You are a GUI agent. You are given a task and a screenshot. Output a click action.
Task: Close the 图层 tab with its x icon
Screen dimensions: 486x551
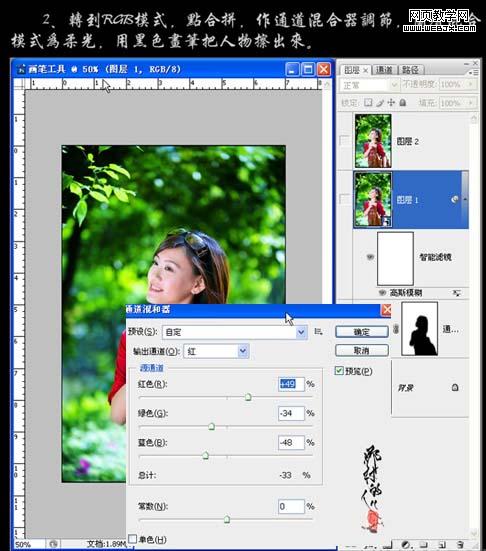coord(365,70)
